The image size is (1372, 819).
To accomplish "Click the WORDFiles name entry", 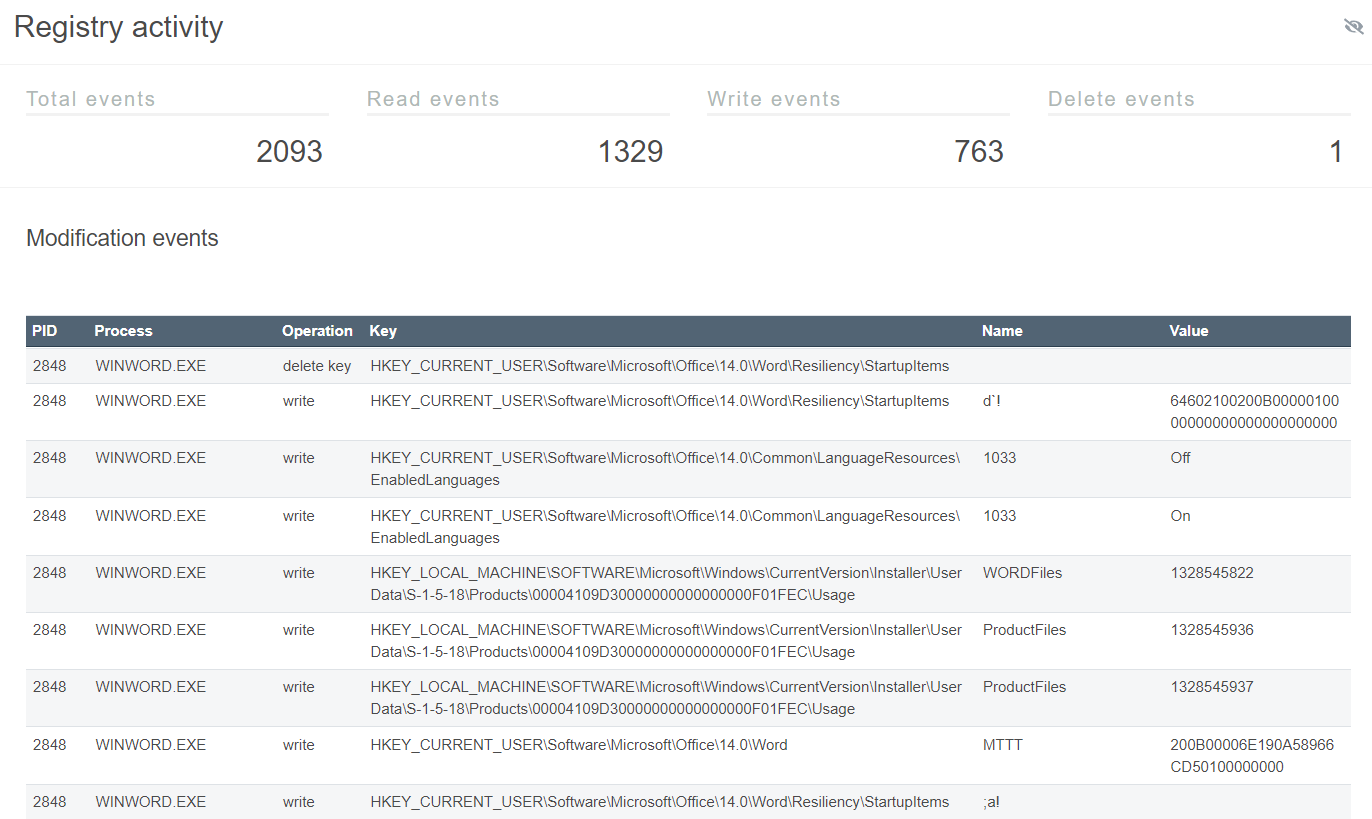I will [1022, 573].
